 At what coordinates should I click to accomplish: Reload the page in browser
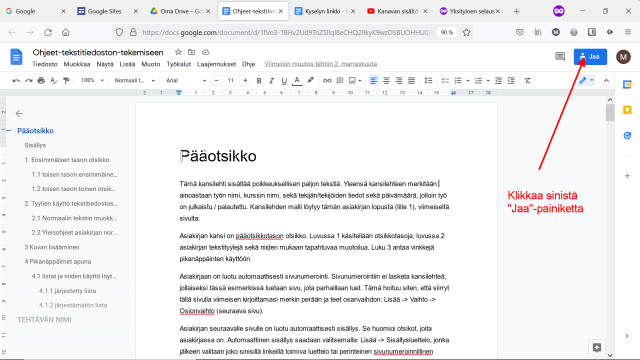[x=48, y=32]
